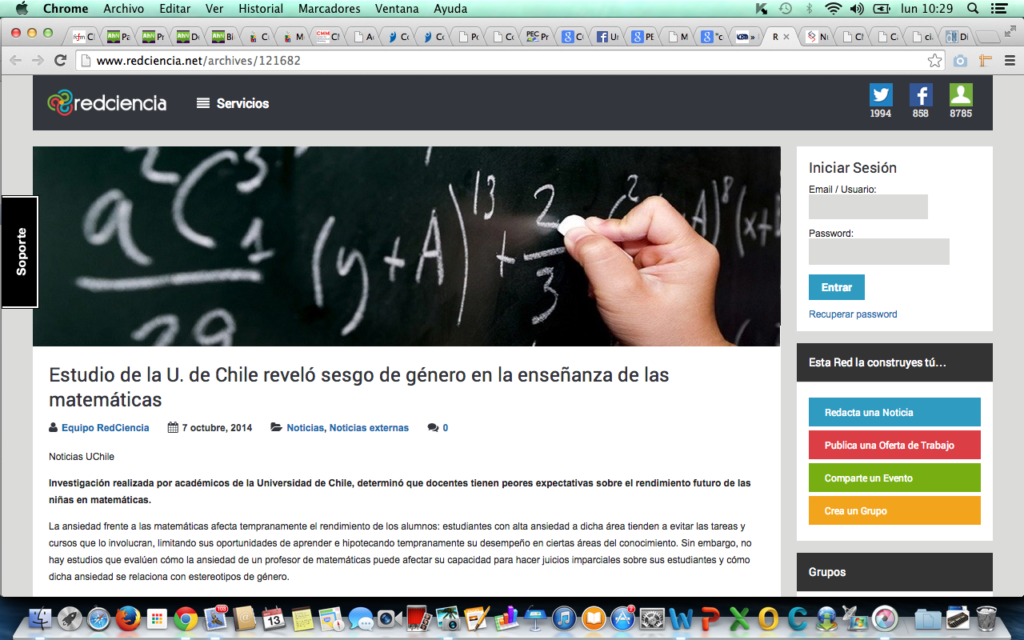Open Spotlight search in the menu bar
1024x640 pixels.
pos(973,8)
